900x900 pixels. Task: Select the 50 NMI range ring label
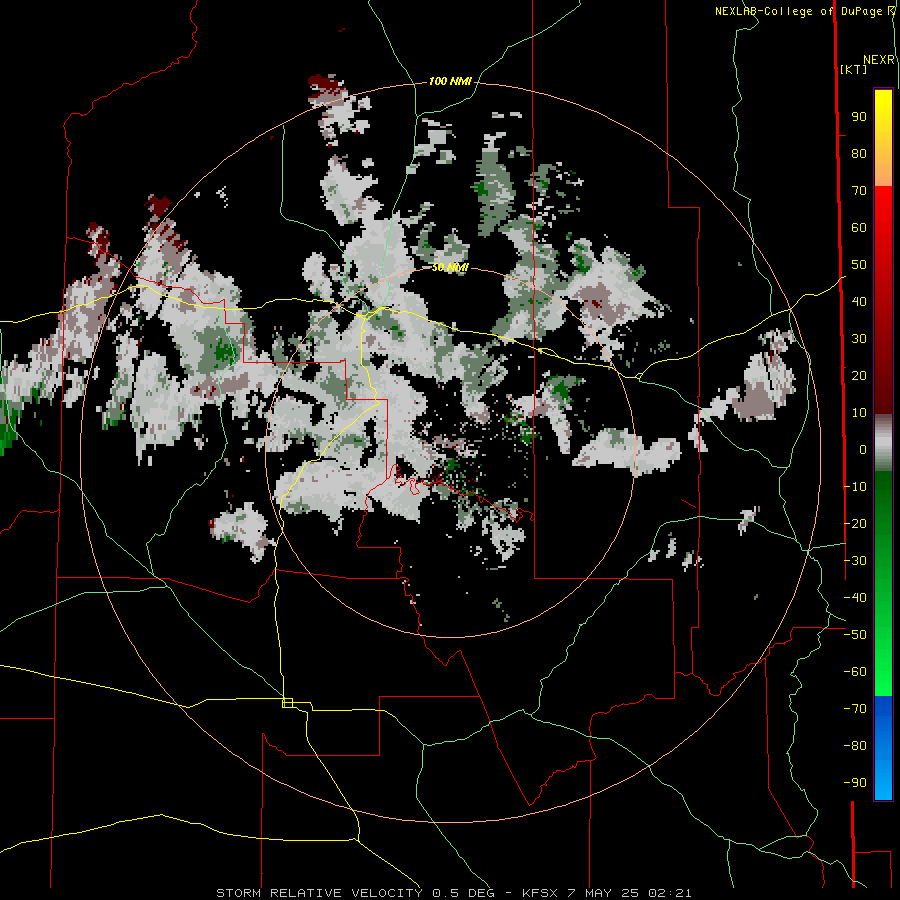click(450, 267)
